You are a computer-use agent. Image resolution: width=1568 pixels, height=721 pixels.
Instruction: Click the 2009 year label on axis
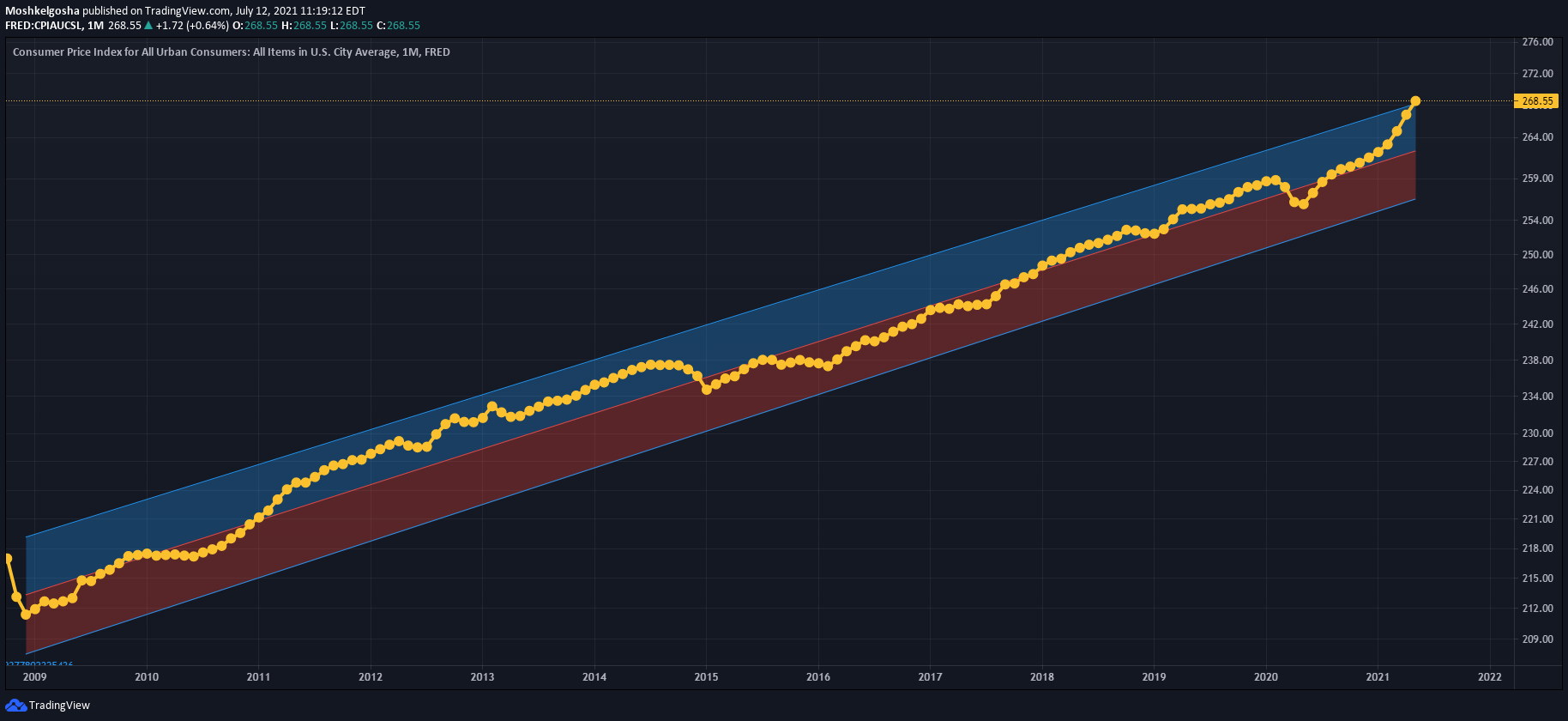pos(34,677)
